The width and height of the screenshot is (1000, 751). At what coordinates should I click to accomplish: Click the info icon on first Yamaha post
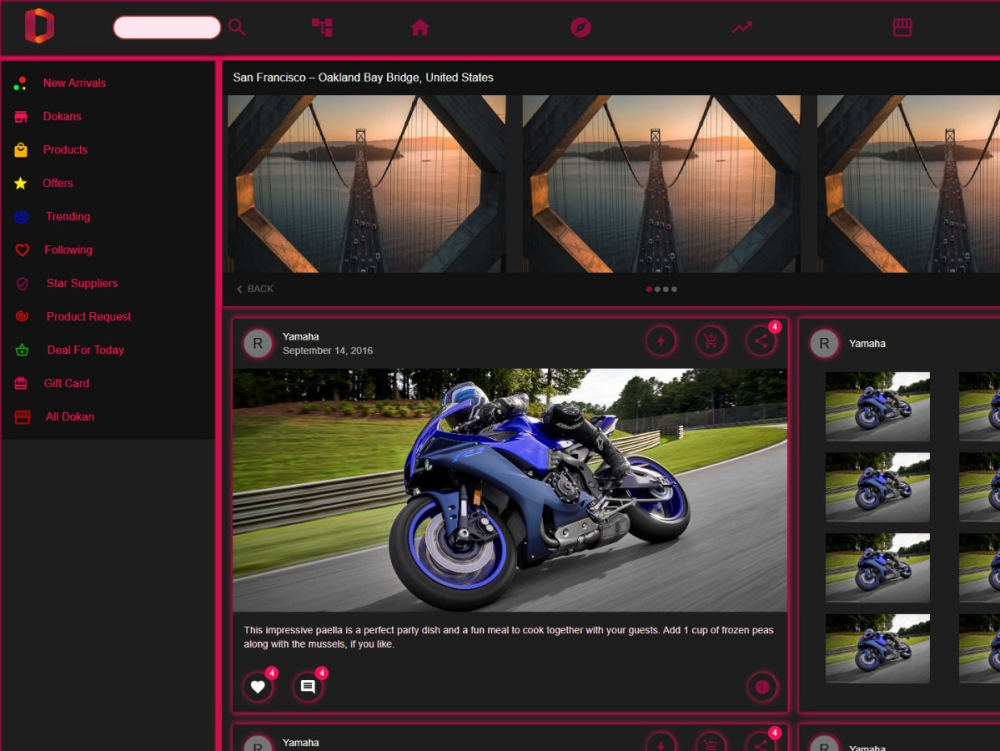[762, 687]
